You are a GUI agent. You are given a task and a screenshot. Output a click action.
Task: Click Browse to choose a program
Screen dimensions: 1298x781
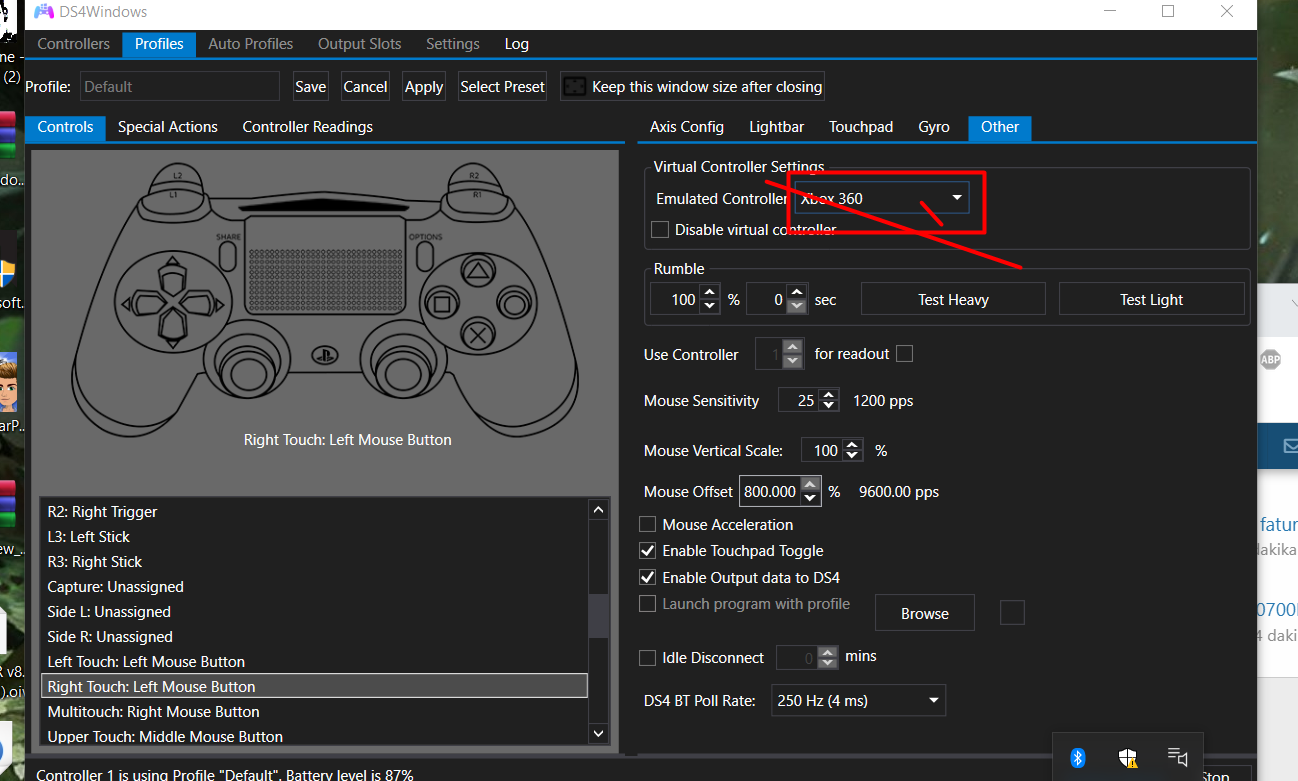coord(925,613)
